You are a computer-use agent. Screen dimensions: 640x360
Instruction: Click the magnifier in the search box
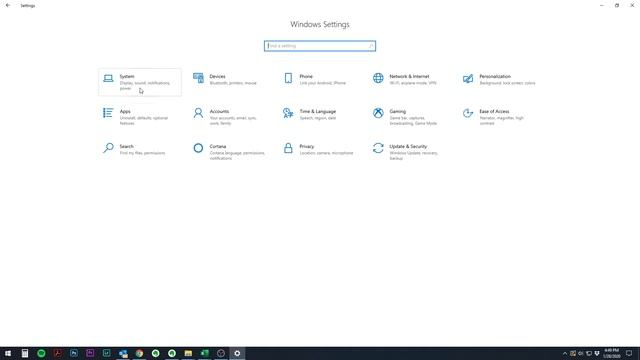[371, 46]
